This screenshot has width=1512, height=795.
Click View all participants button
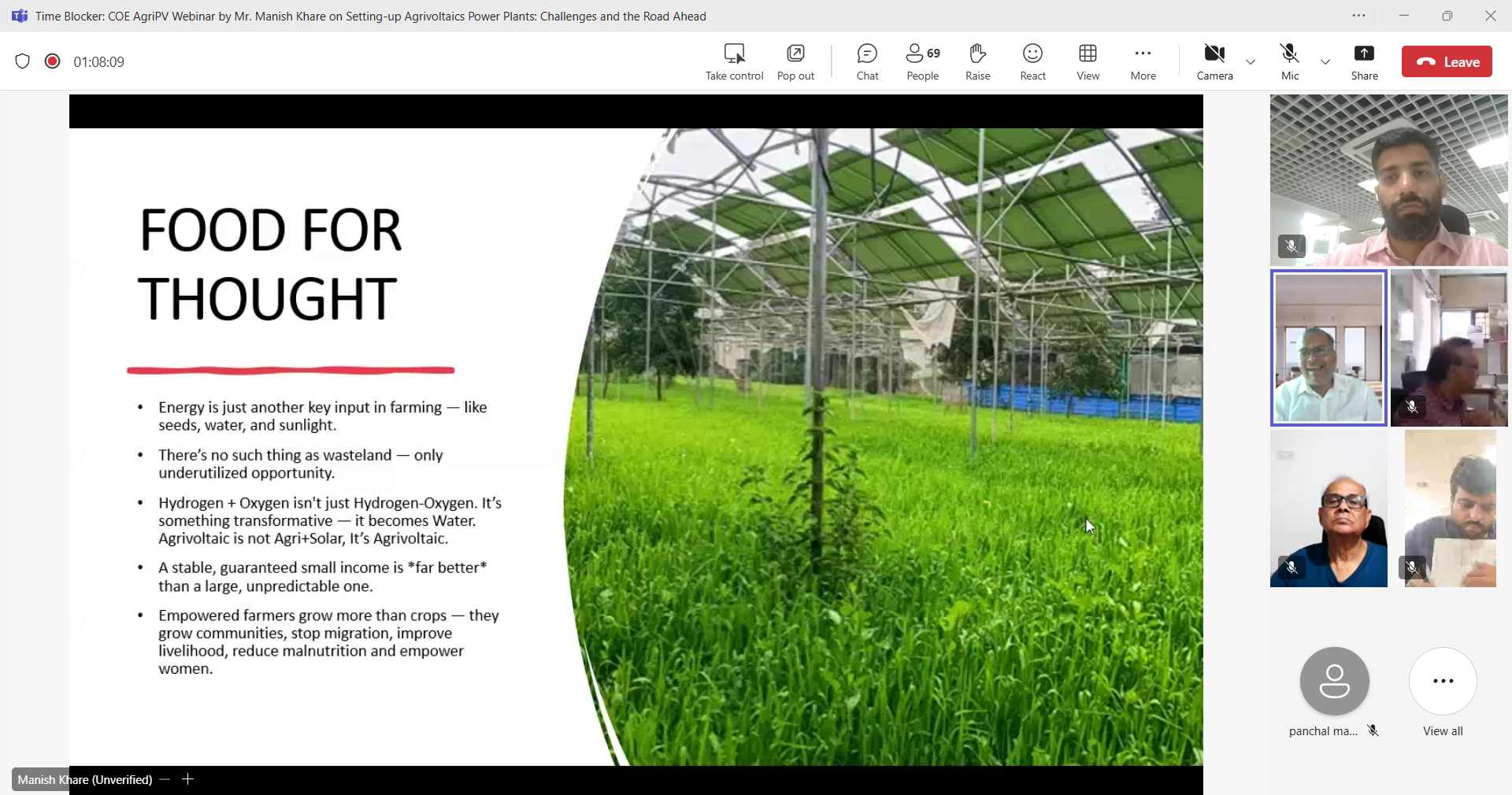[x=1443, y=682]
